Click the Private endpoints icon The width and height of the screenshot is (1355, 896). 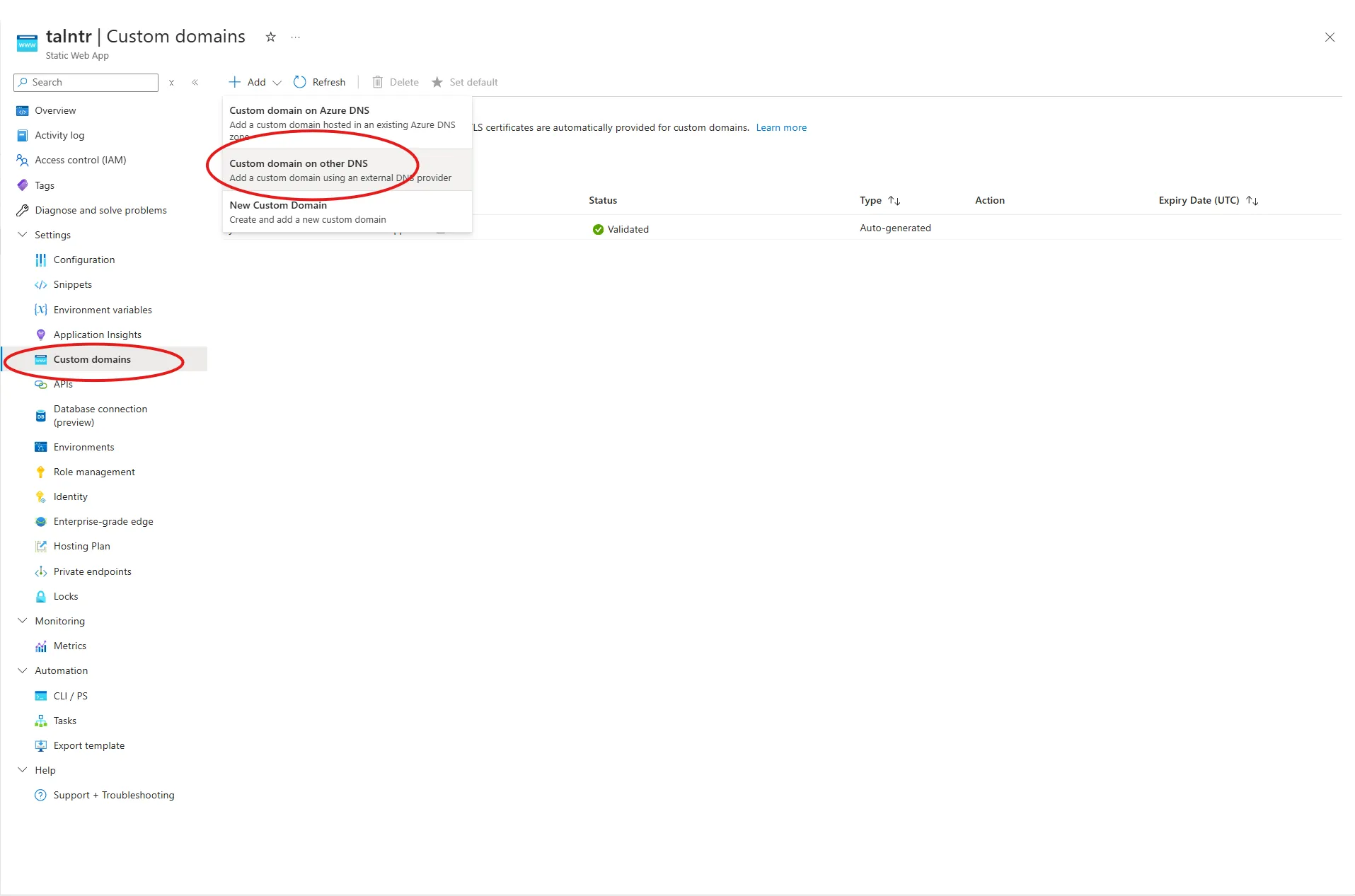(x=41, y=571)
